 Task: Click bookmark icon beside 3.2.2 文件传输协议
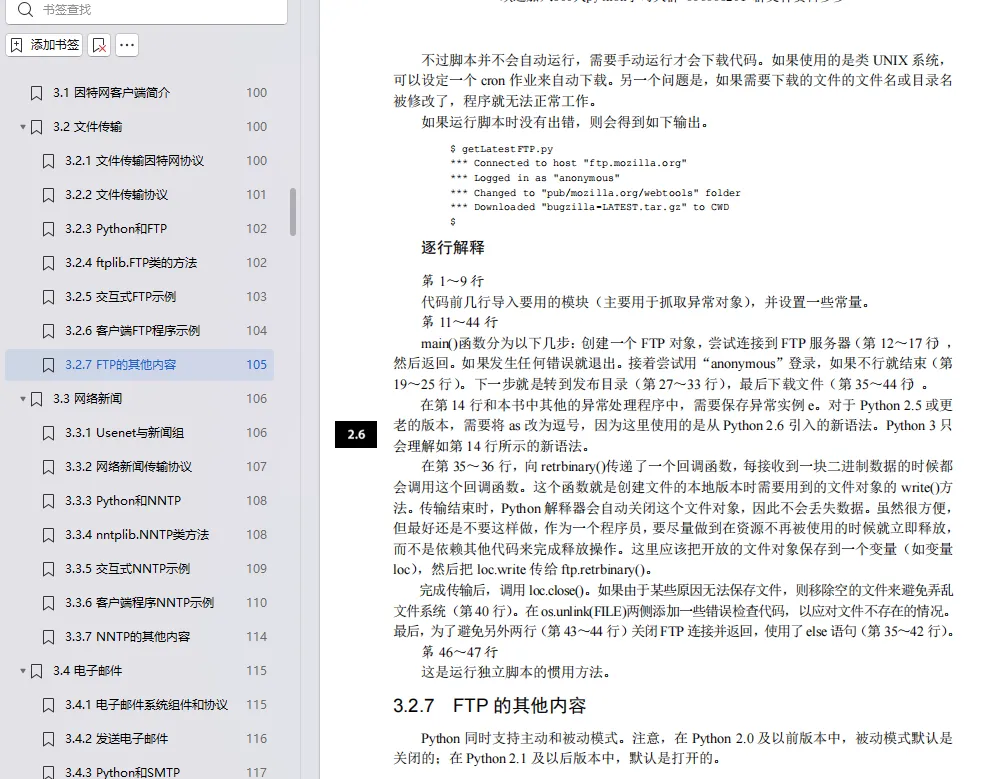click(48, 195)
